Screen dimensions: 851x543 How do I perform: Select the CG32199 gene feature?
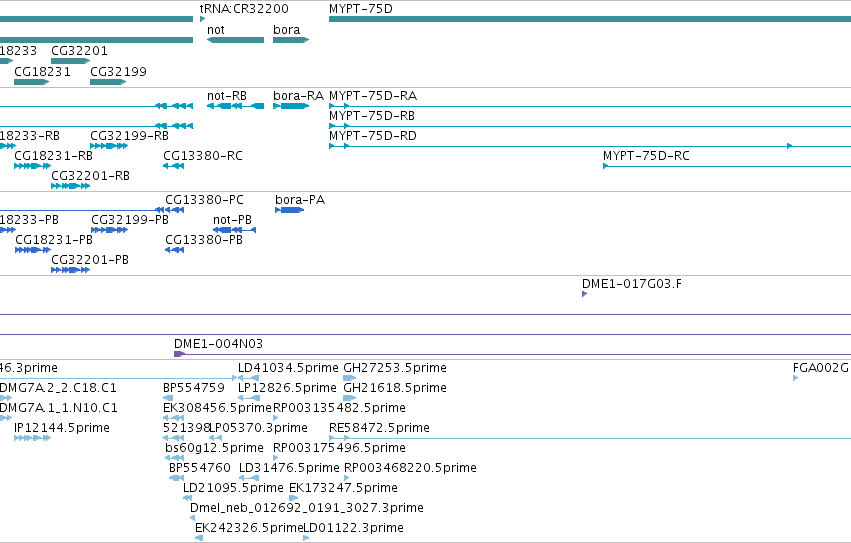tap(108, 82)
